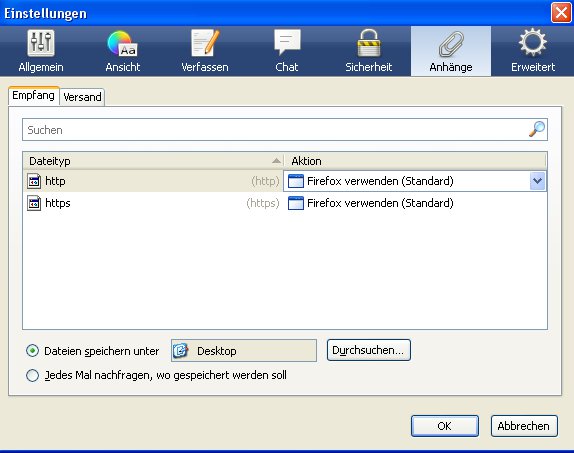The height and width of the screenshot is (453, 574).
Task: Switch to the Empfang tab
Action: (33, 96)
